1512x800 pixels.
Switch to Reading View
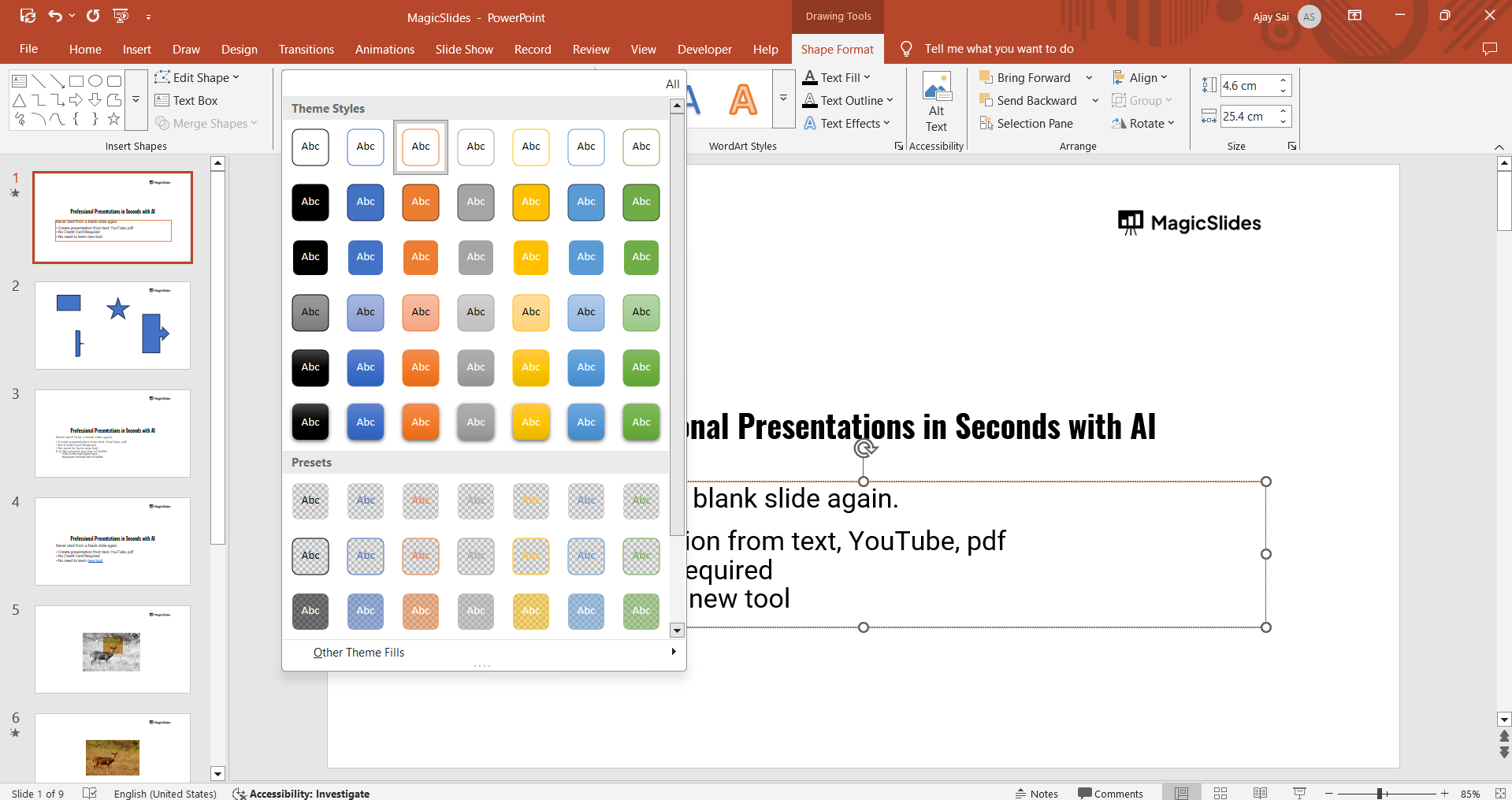[1260, 793]
